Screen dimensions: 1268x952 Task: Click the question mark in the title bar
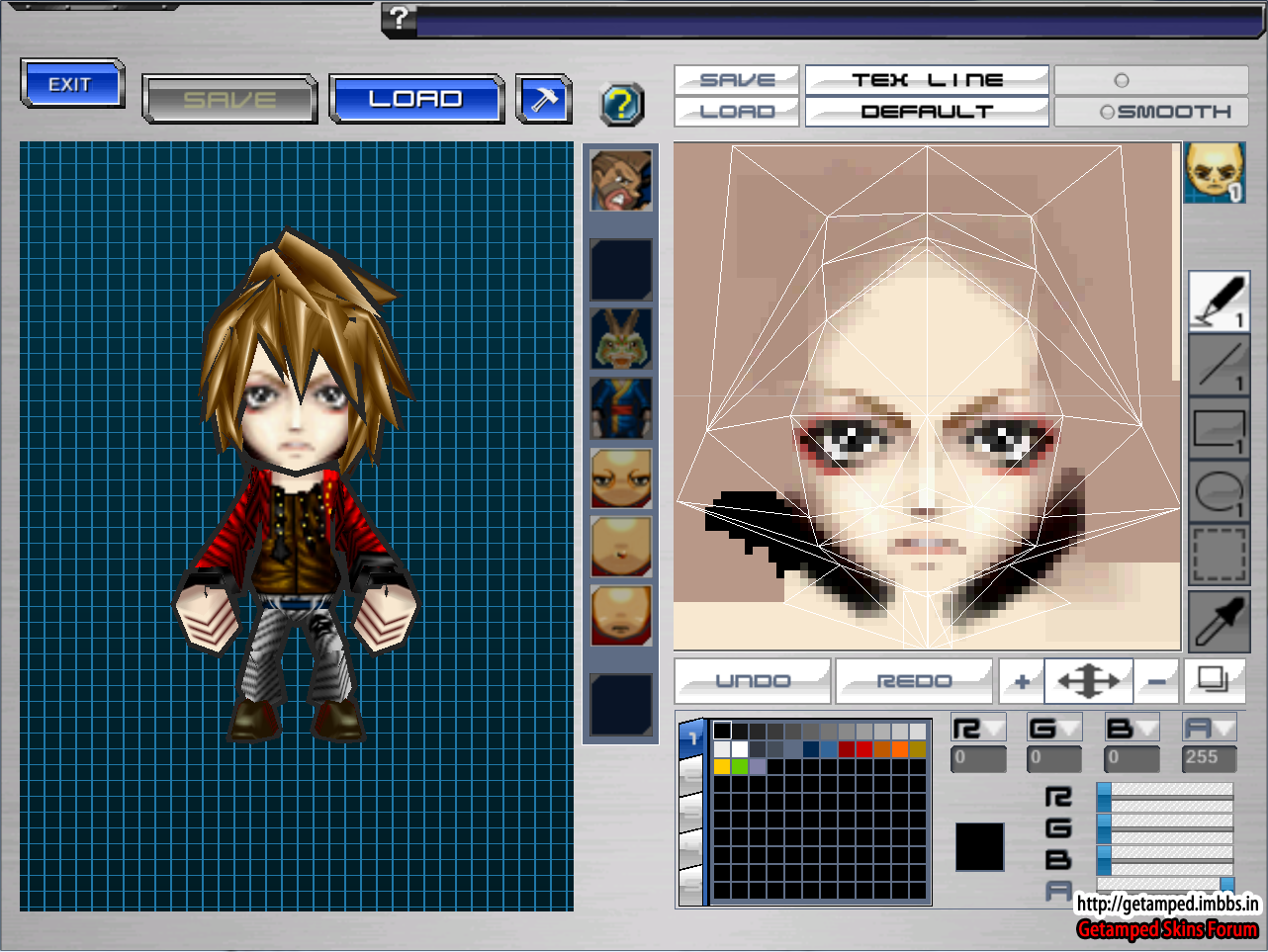(x=399, y=18)
